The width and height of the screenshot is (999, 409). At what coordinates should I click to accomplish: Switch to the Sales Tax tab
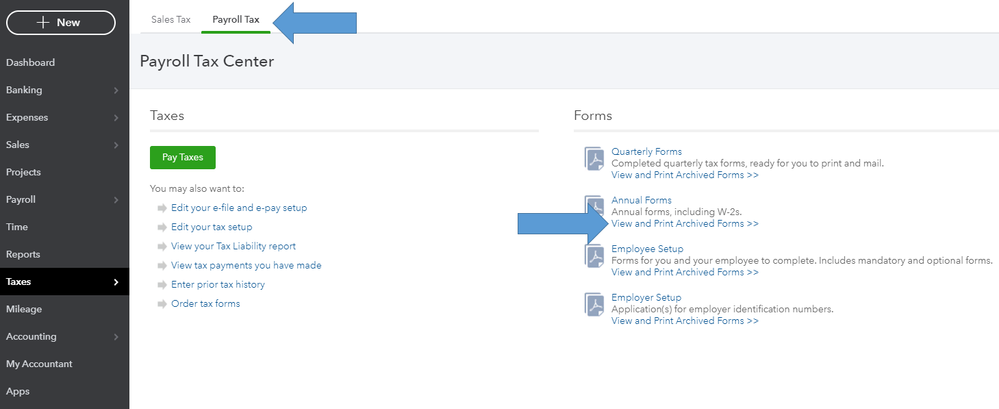pos(170,19)
